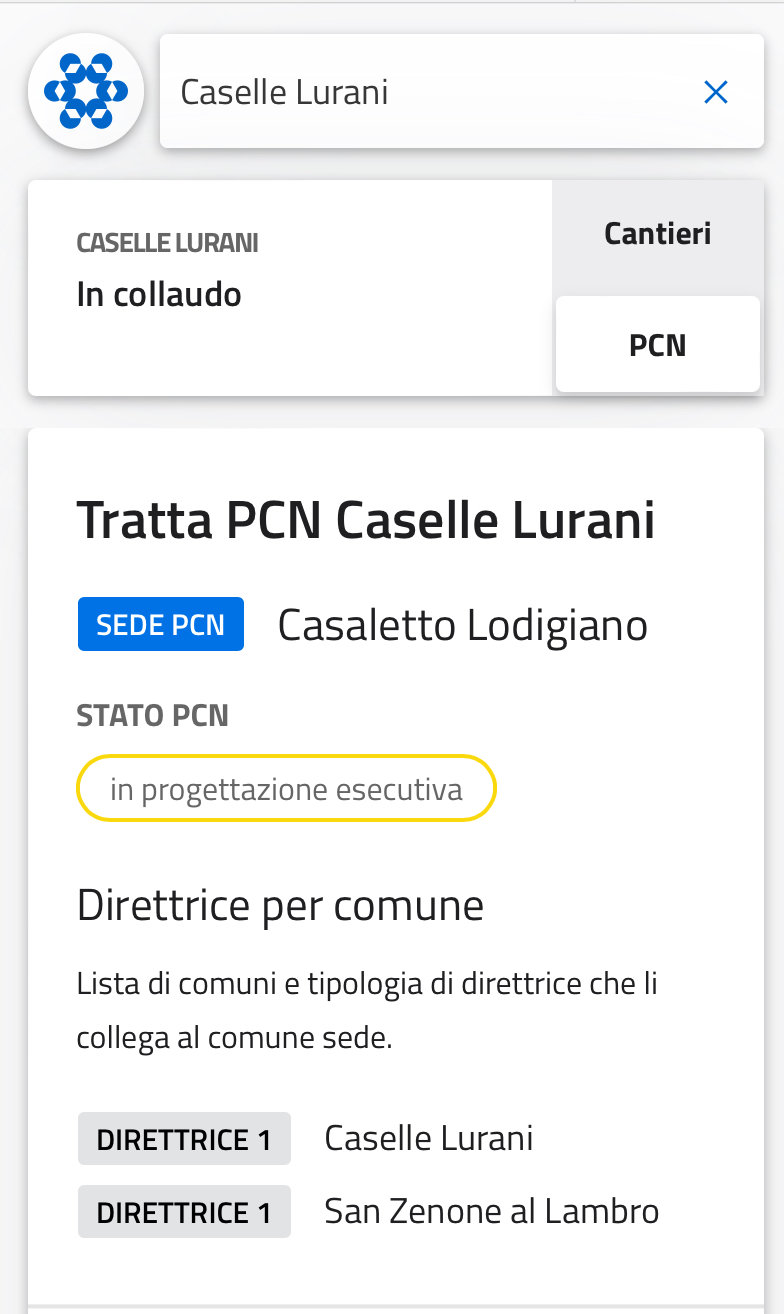Viewport: 784px width, 1314px height.
Task: Click the "Tratta PCN Caselle Lurani" heading
Action: click(365, 521)
